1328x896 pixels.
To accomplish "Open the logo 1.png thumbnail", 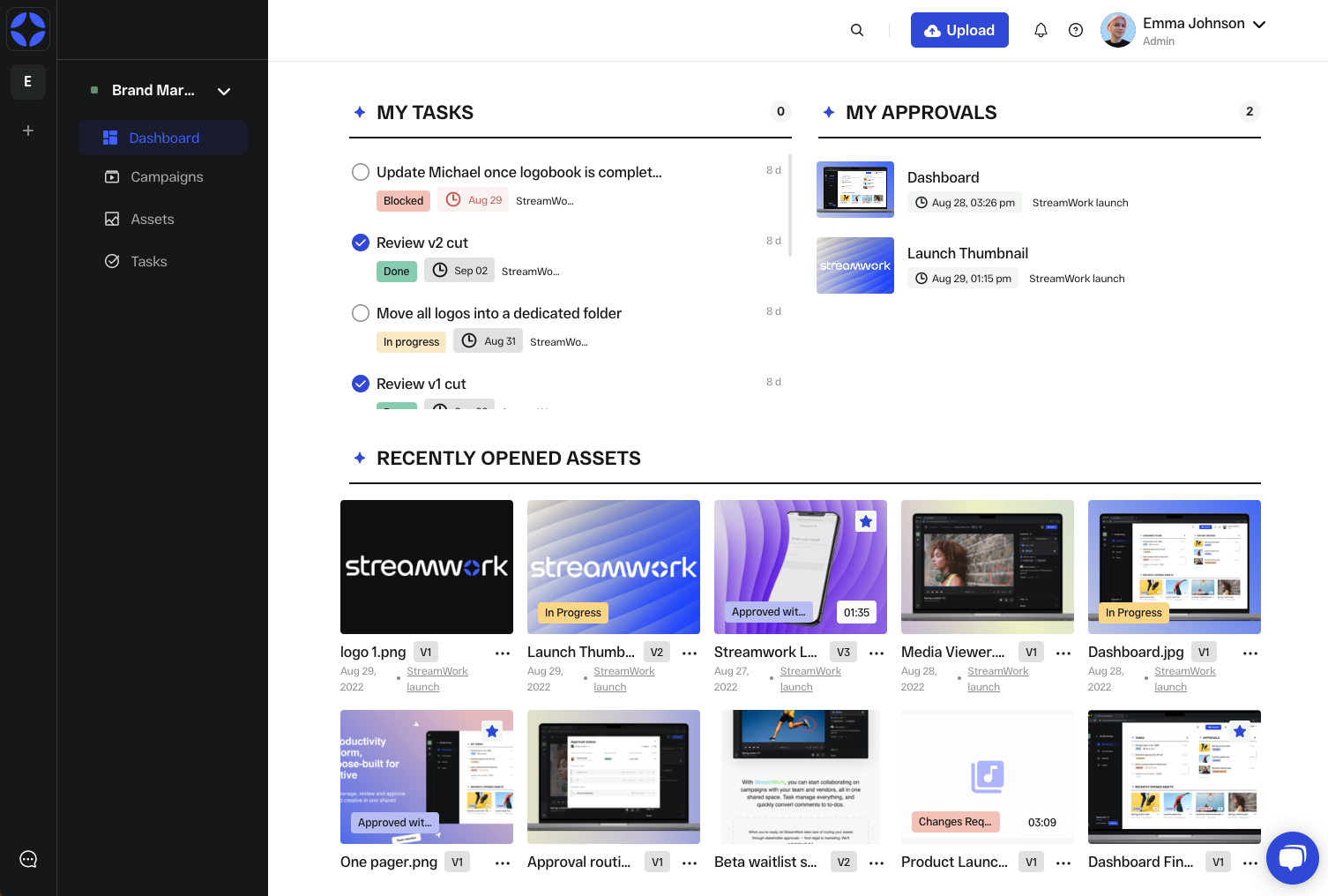I will [427, 567].
